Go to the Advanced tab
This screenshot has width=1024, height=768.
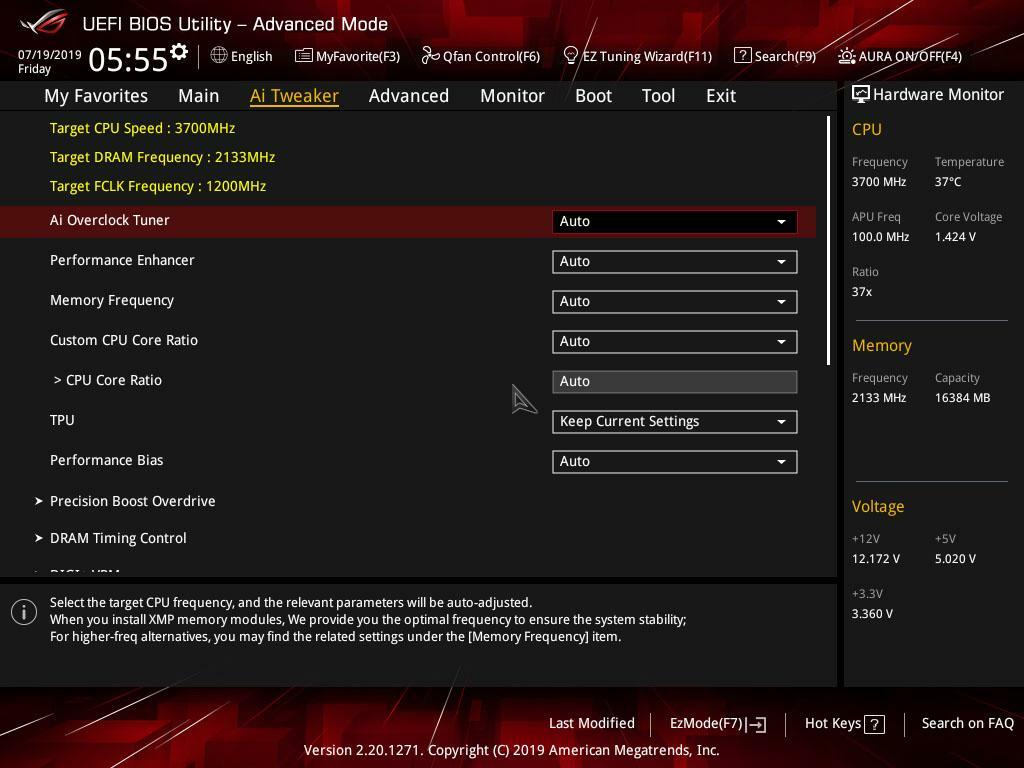coord(409,96)
